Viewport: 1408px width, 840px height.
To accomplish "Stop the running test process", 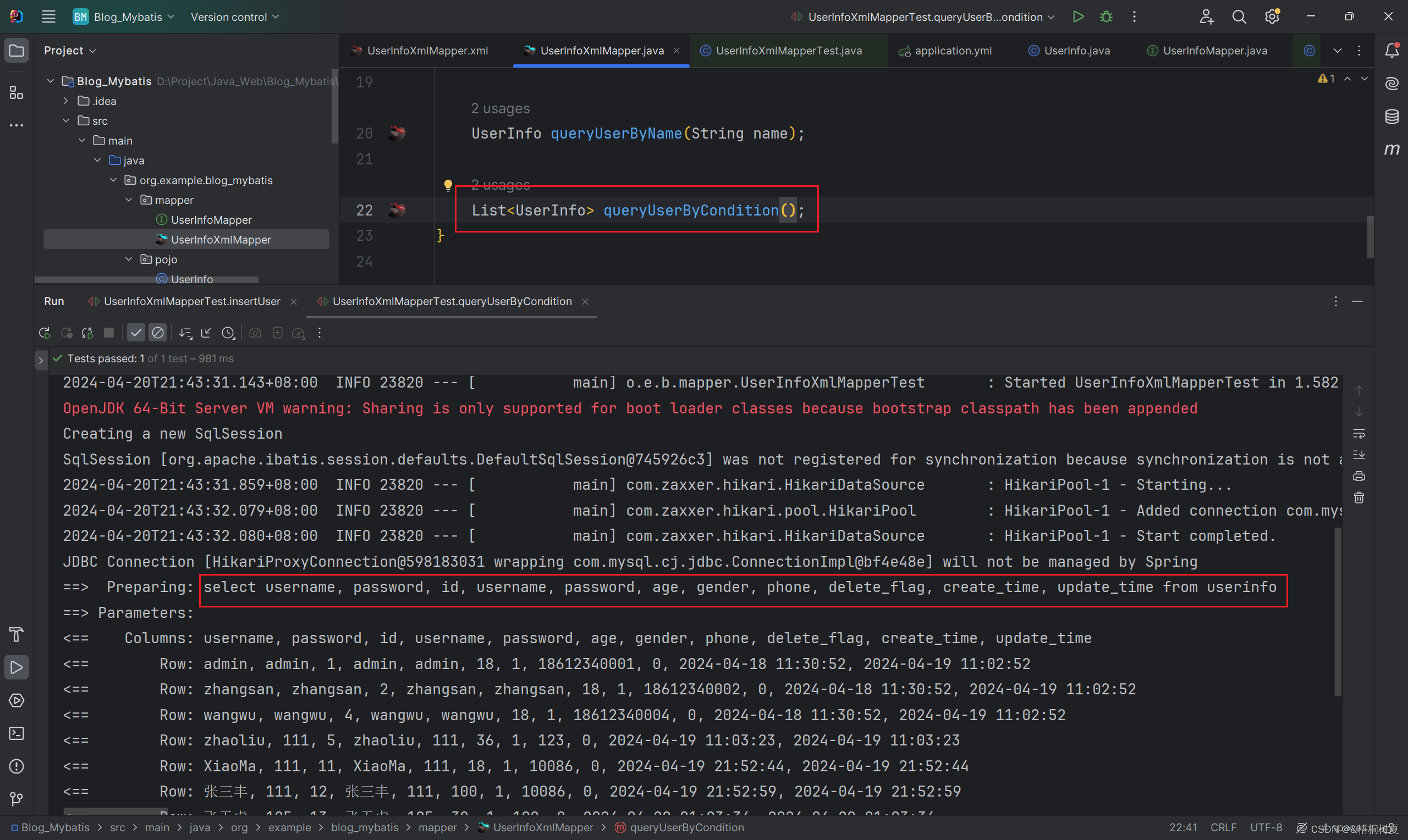I will point(109,333).
